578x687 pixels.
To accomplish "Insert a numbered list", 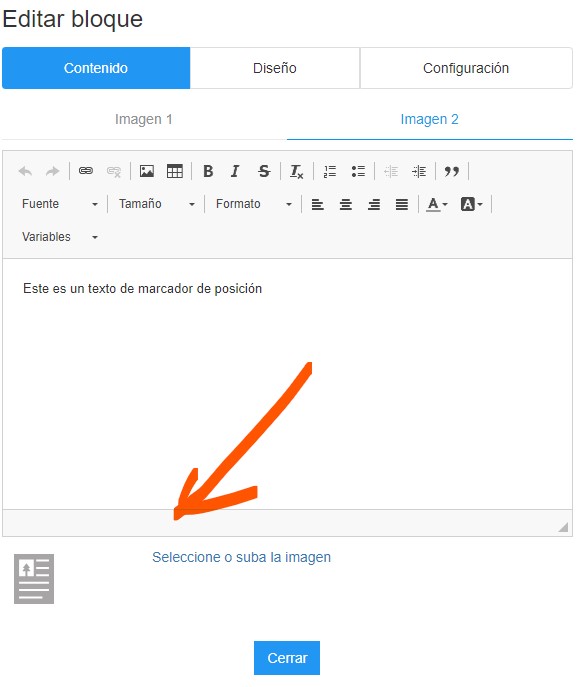I will coord(330,171).
